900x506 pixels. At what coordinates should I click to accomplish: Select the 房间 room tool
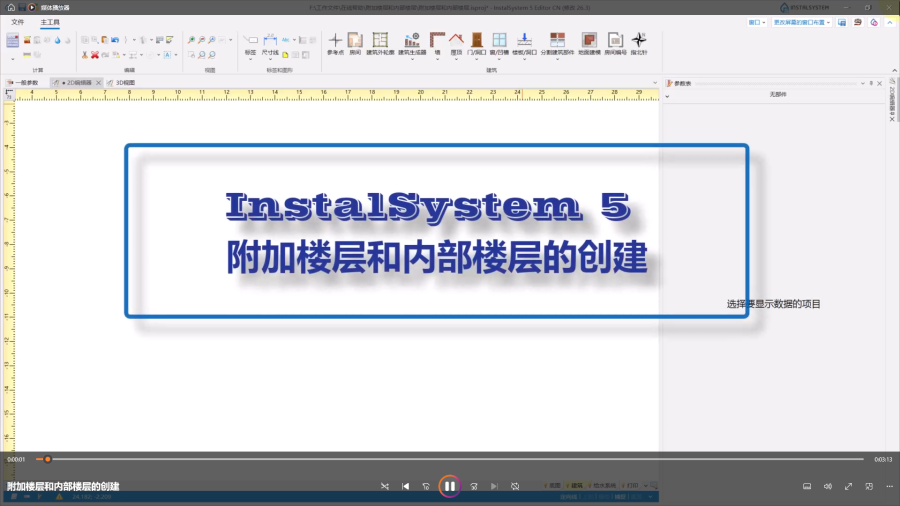tap(355, 42)
